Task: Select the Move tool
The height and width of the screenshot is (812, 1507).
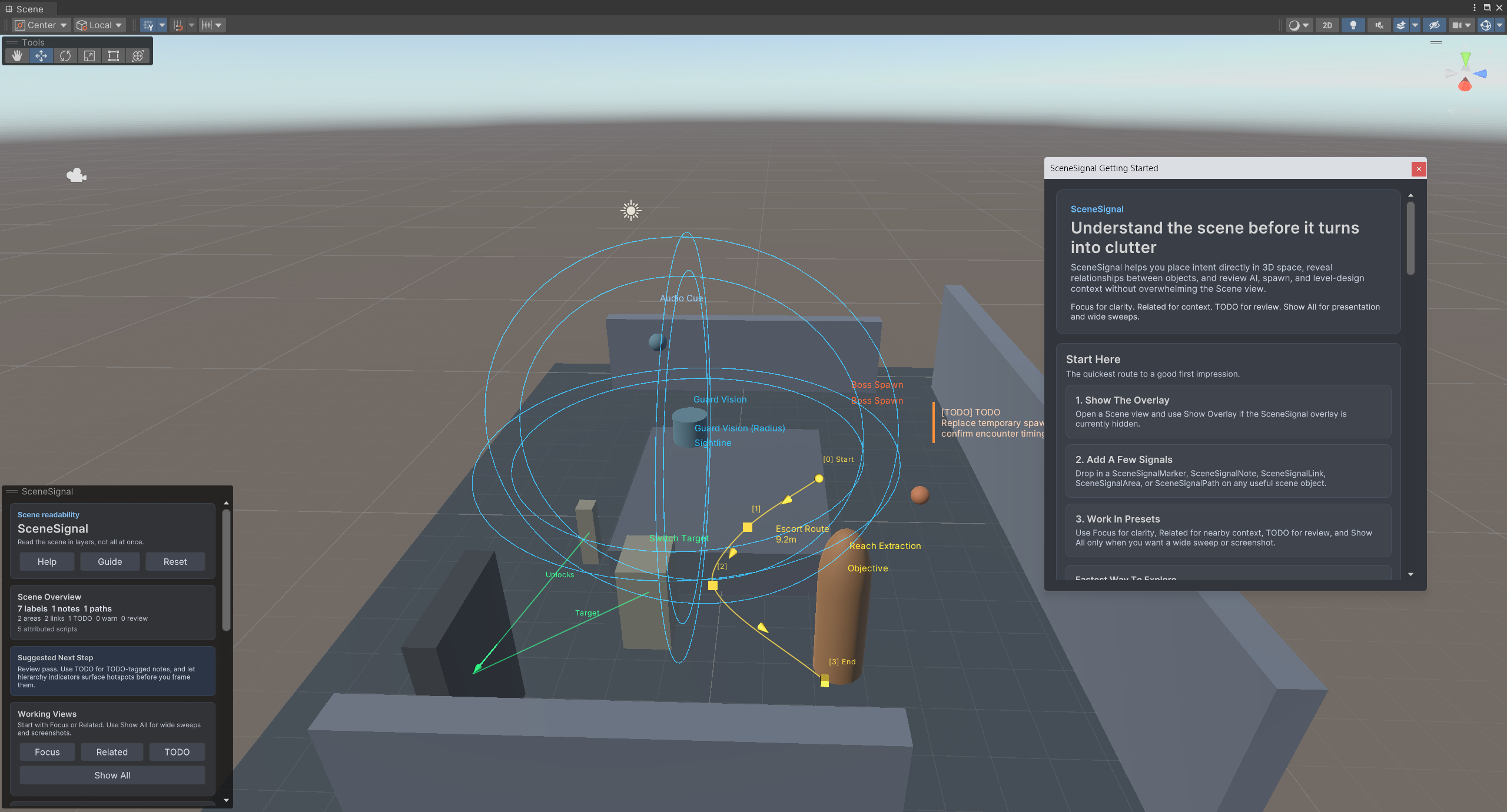Action: 41,56
